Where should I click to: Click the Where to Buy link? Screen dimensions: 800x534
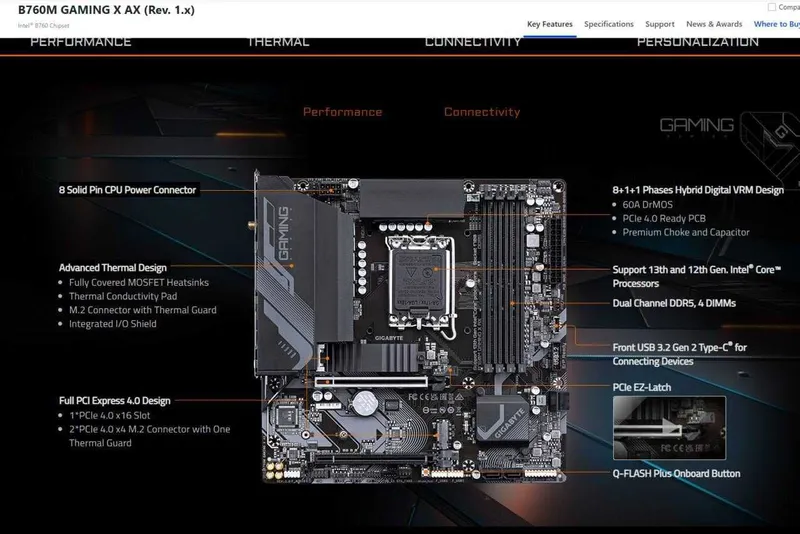(777, 24)
